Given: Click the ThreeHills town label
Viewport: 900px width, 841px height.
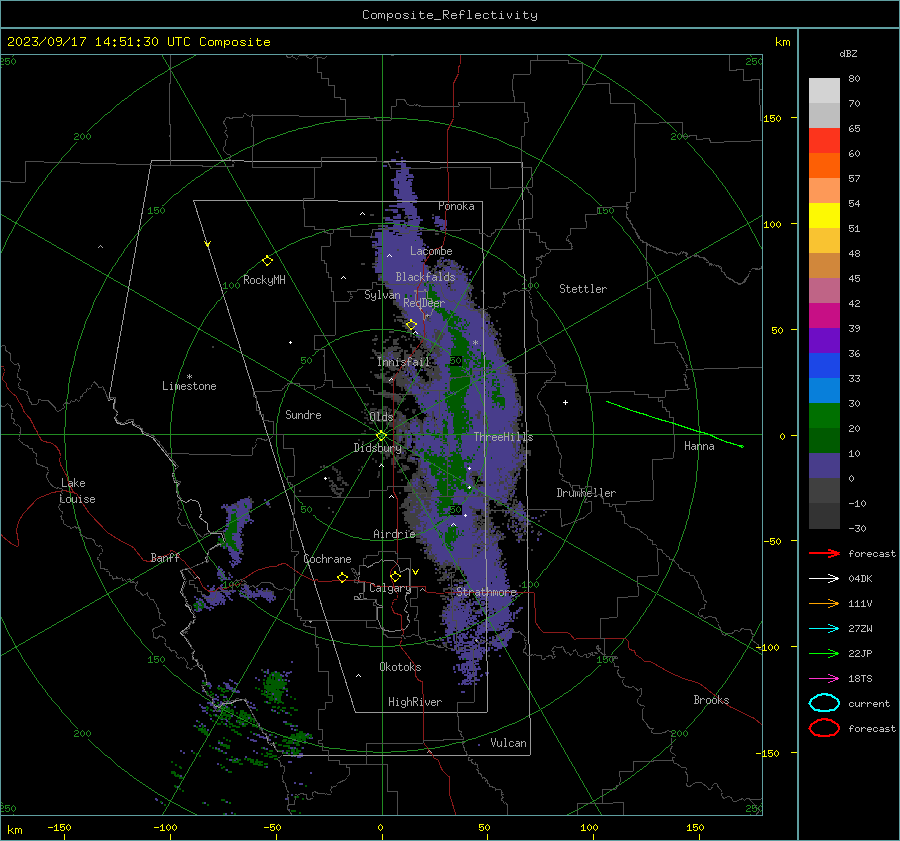Looking at the screenshot, I should coord(503,437).
